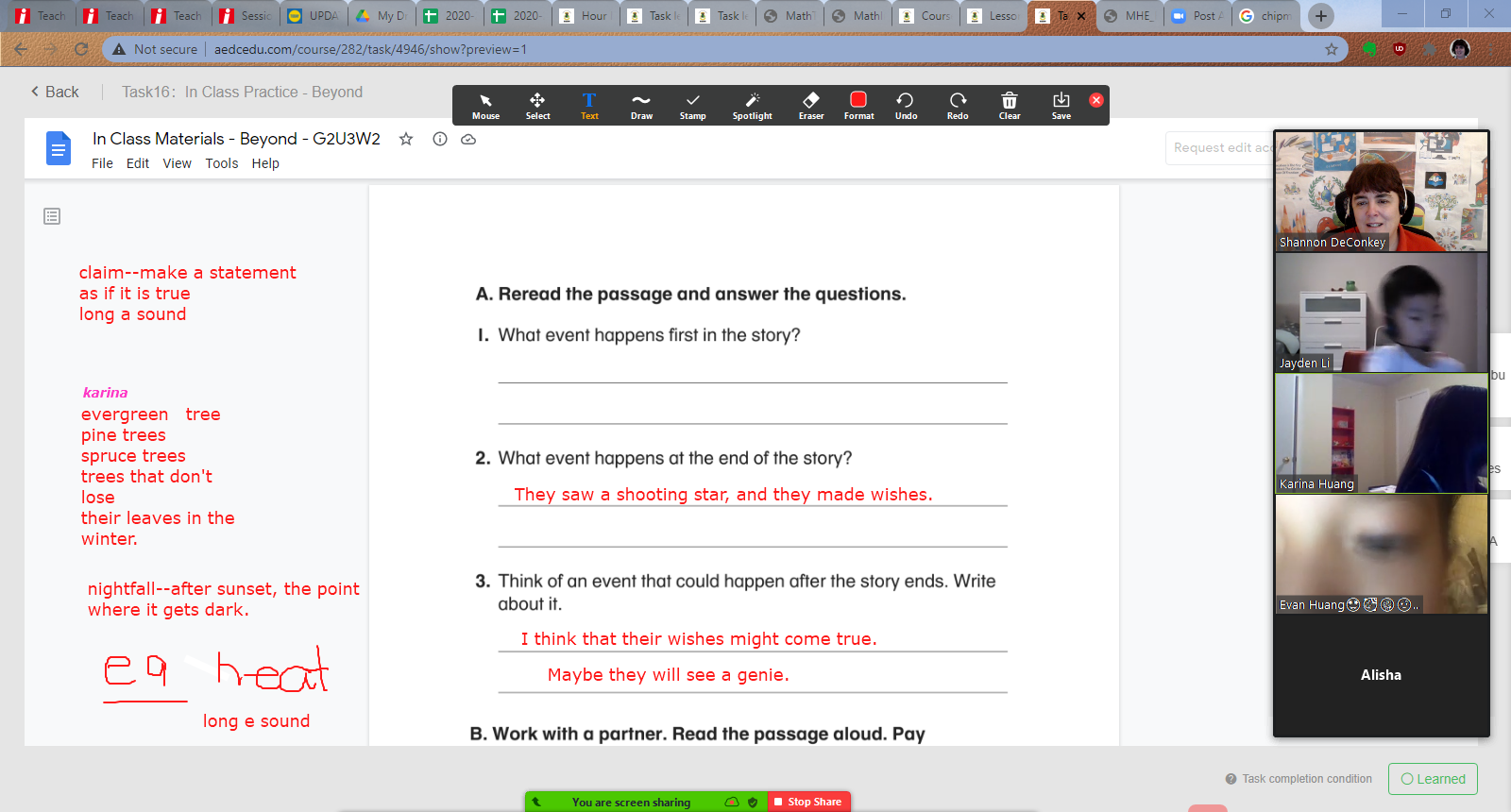Switch to the UPDA browser tab

313,16
